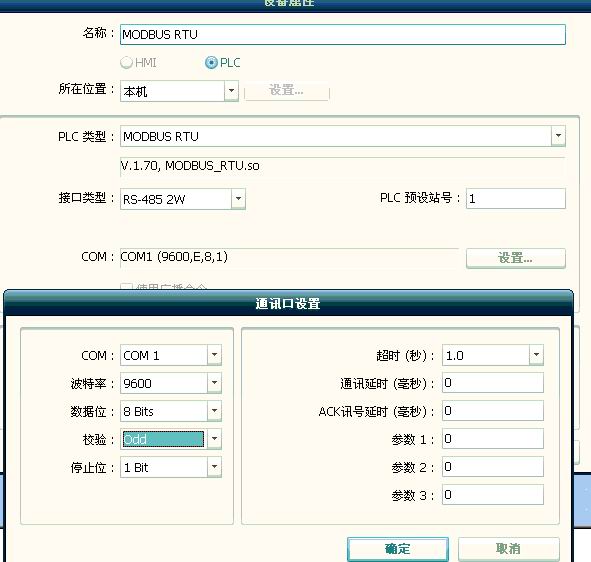The image size is (591, 562).
Task: Click the 设置 button next to COM1
Action: point(516,258)
